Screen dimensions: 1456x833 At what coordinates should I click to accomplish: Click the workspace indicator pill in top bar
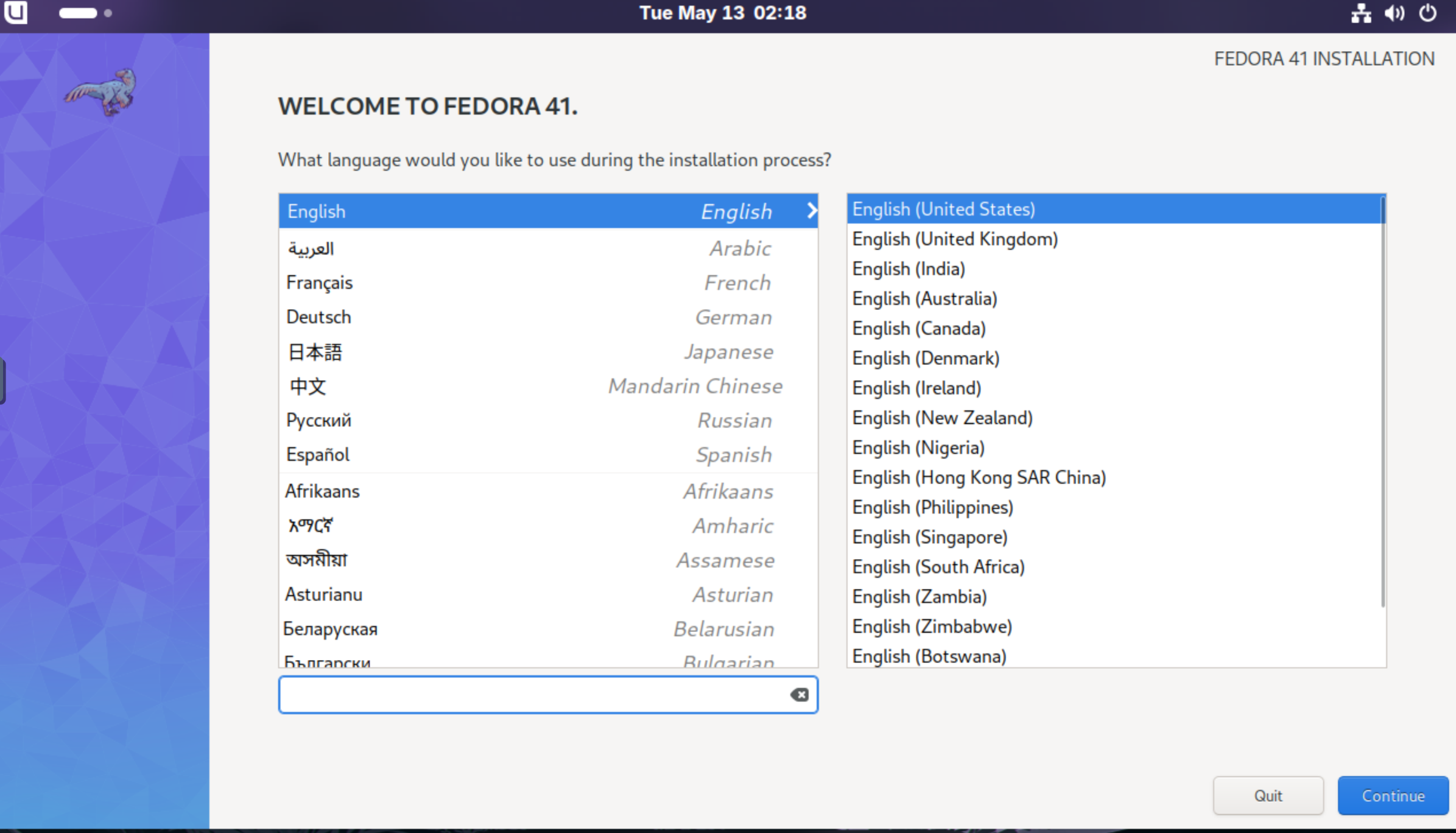pyautogui.click(x=78, y=13)
